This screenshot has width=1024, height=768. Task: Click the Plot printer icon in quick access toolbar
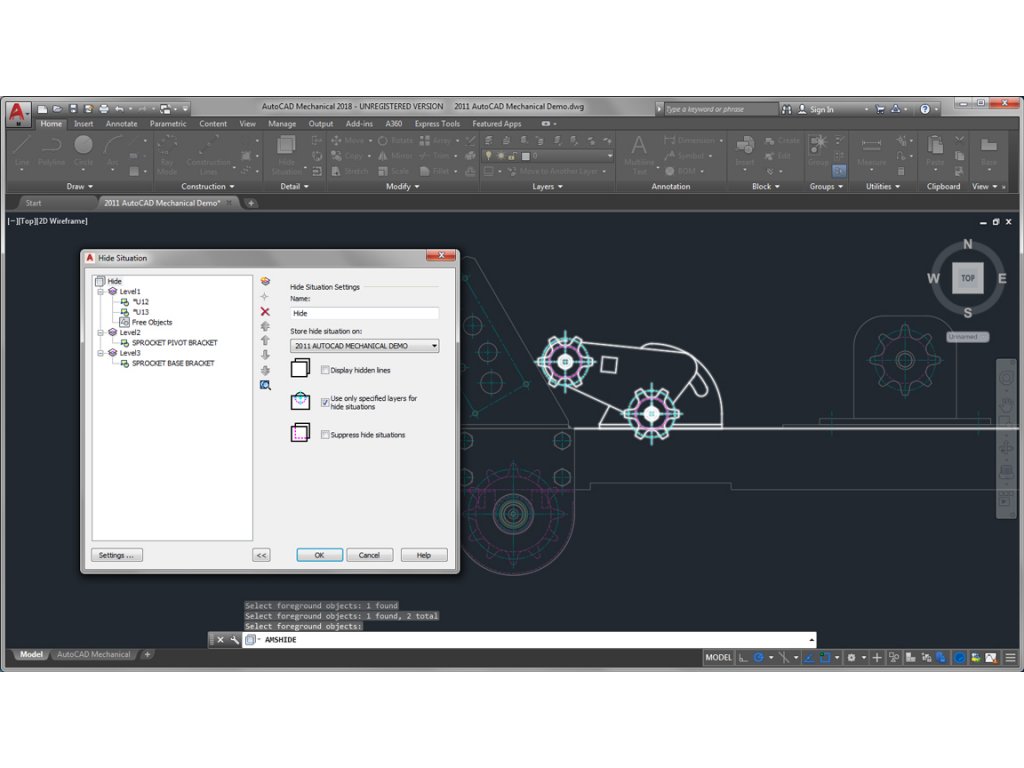(104, 109)
